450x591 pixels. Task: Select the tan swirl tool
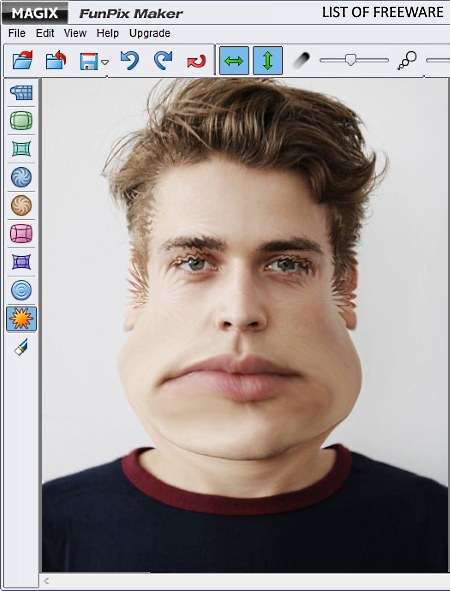21,205
